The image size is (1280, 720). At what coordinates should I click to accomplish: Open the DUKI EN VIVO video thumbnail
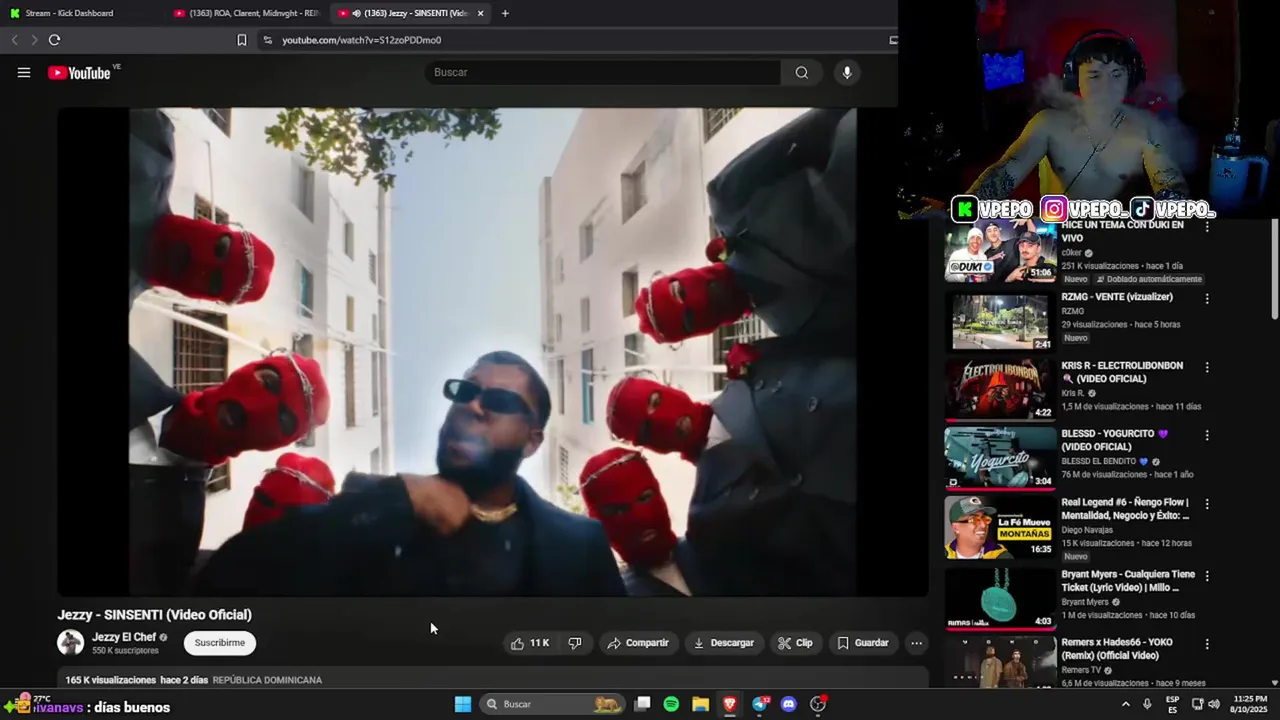coord(1000,252)
